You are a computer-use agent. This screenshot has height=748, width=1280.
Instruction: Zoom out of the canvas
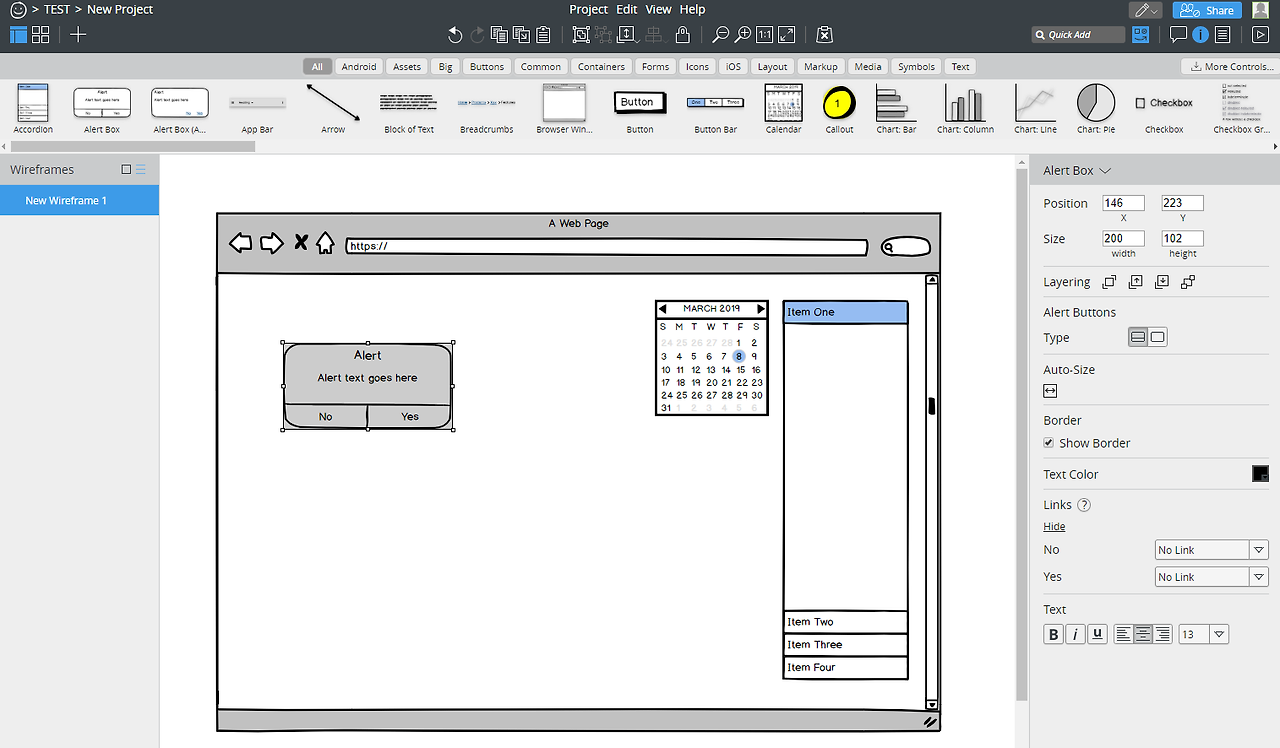(x=720, y=35)
